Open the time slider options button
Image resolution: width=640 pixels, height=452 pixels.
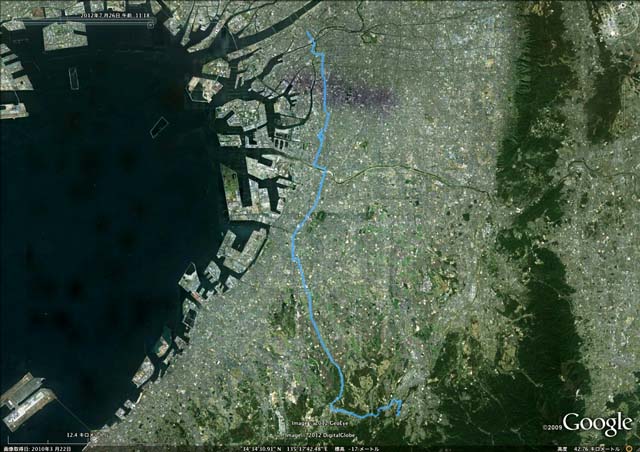pyautogui.click(x=151, y=25)
